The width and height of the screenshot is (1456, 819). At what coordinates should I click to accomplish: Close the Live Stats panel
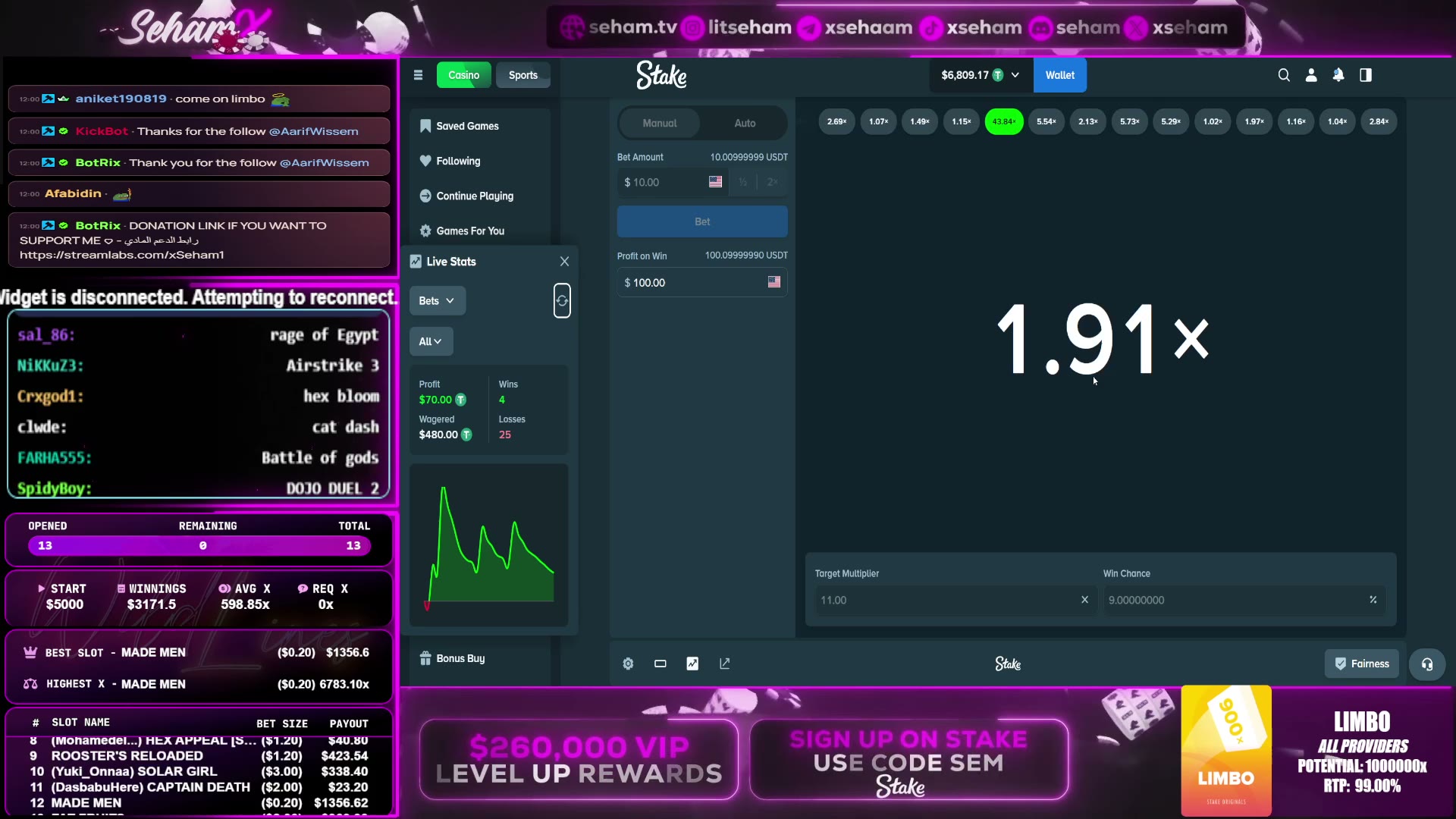(564, 262)
